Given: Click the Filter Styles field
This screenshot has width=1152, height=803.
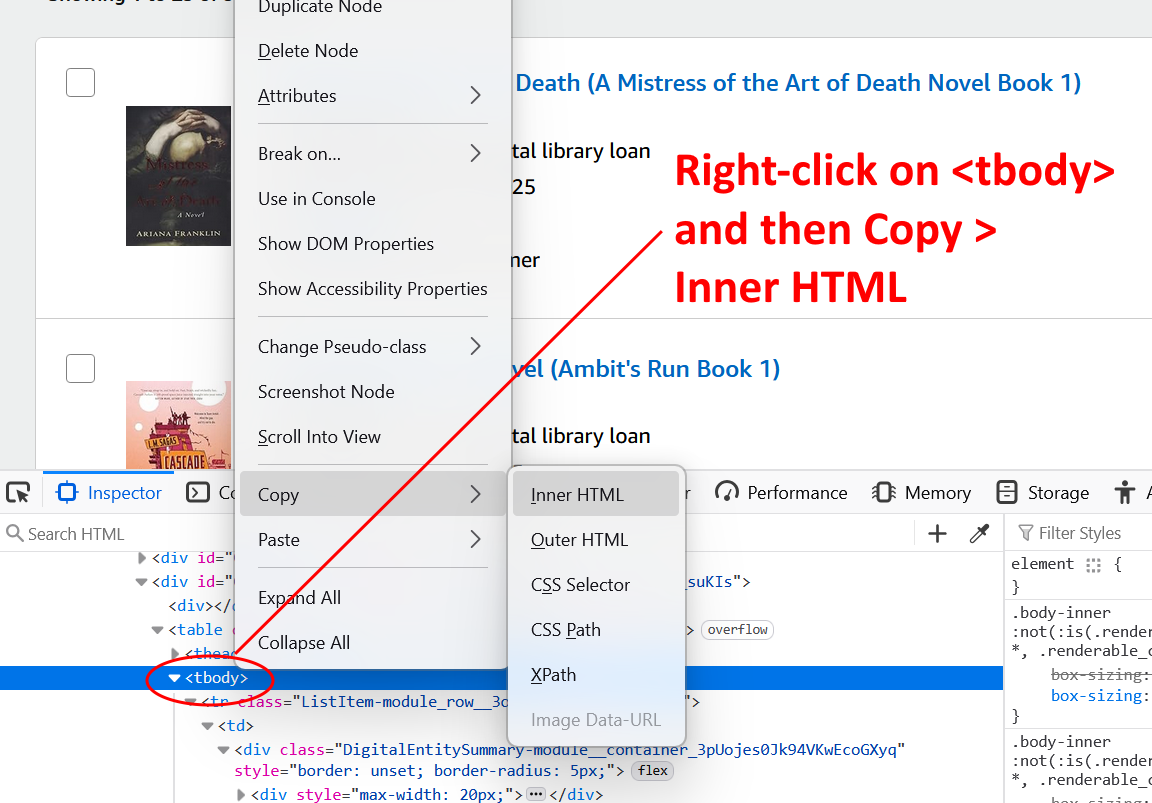Looking at the screenshot, I should pyautogui.click(x=1079, y=533).
